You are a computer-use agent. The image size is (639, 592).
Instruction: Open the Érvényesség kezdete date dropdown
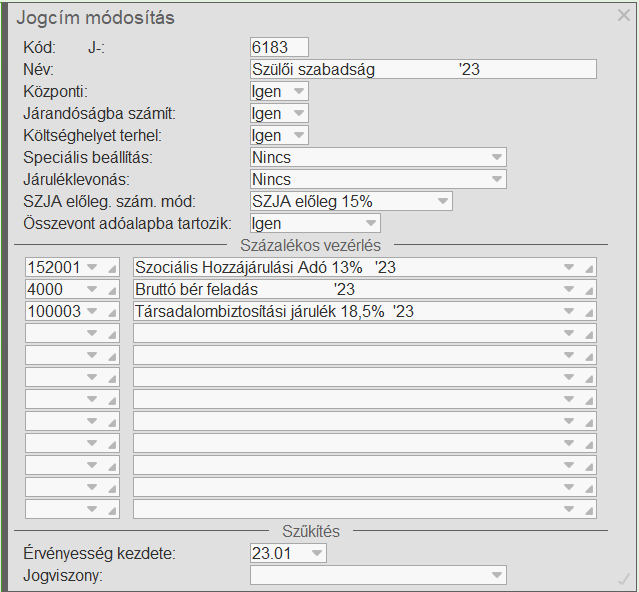point(317,553)
